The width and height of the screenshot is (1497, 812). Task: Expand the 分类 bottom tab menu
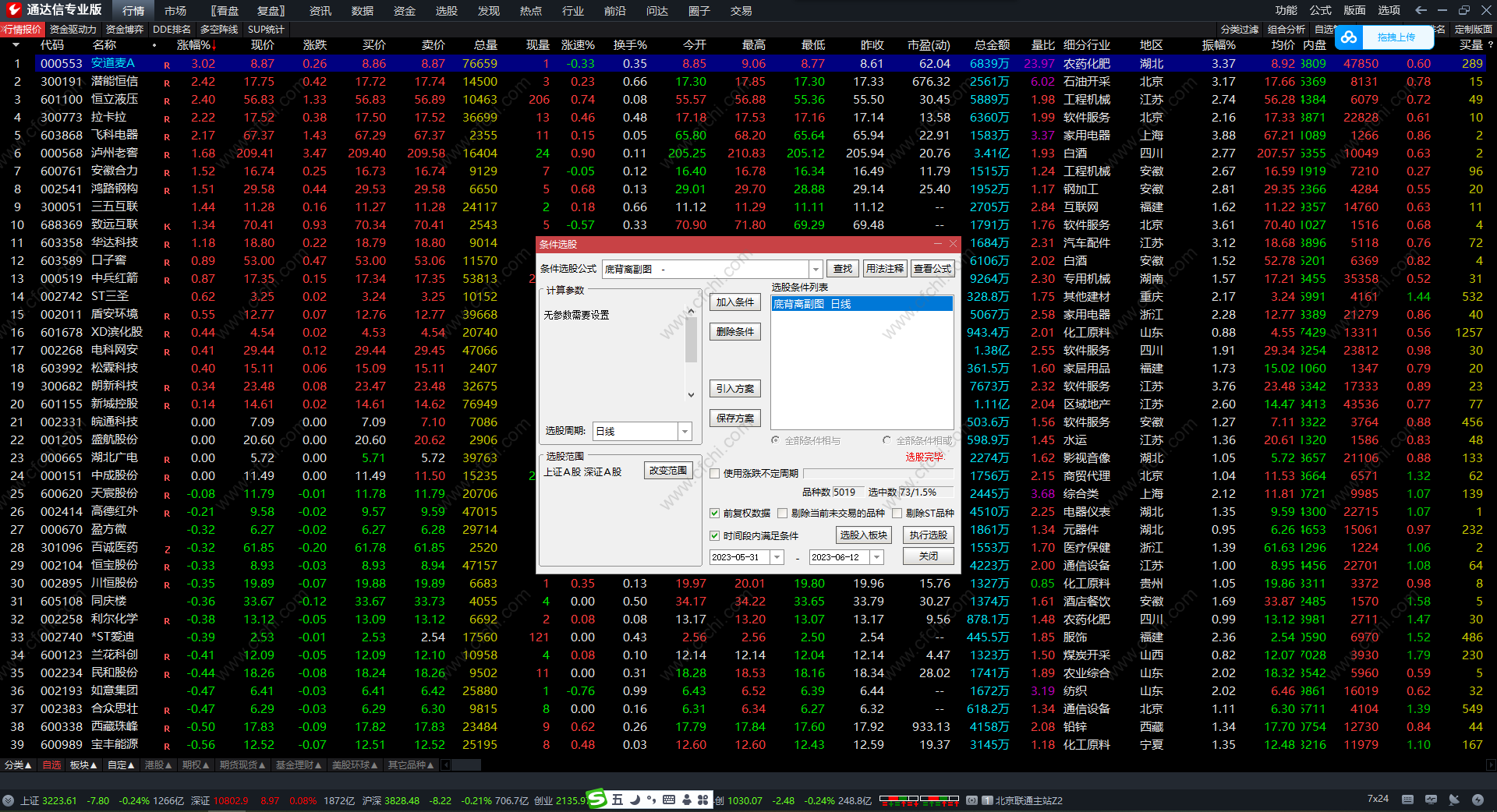tap(18, 765)
